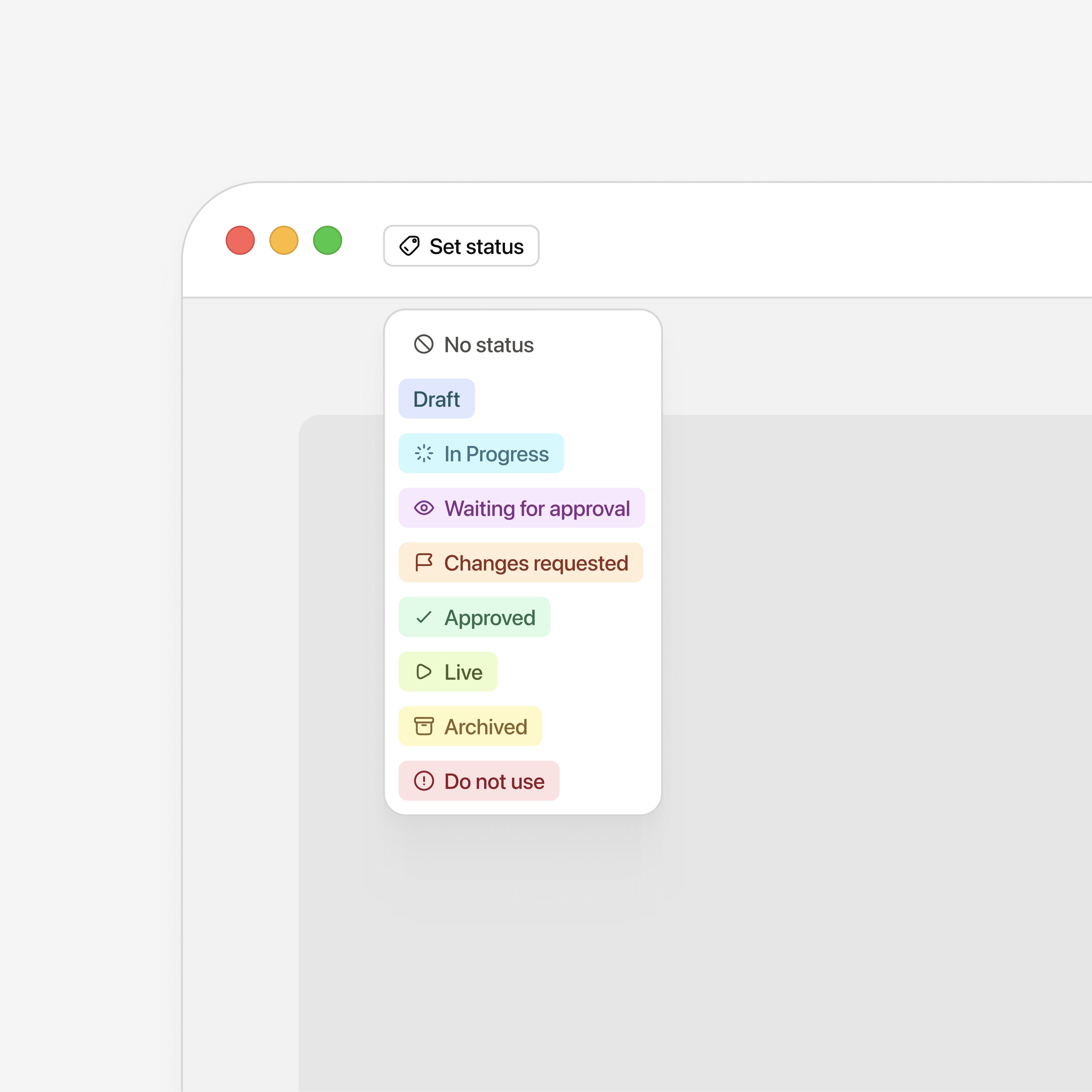1092x1092 pixels.
Task: Select the Do not use text label
Action: click(494, 781)
